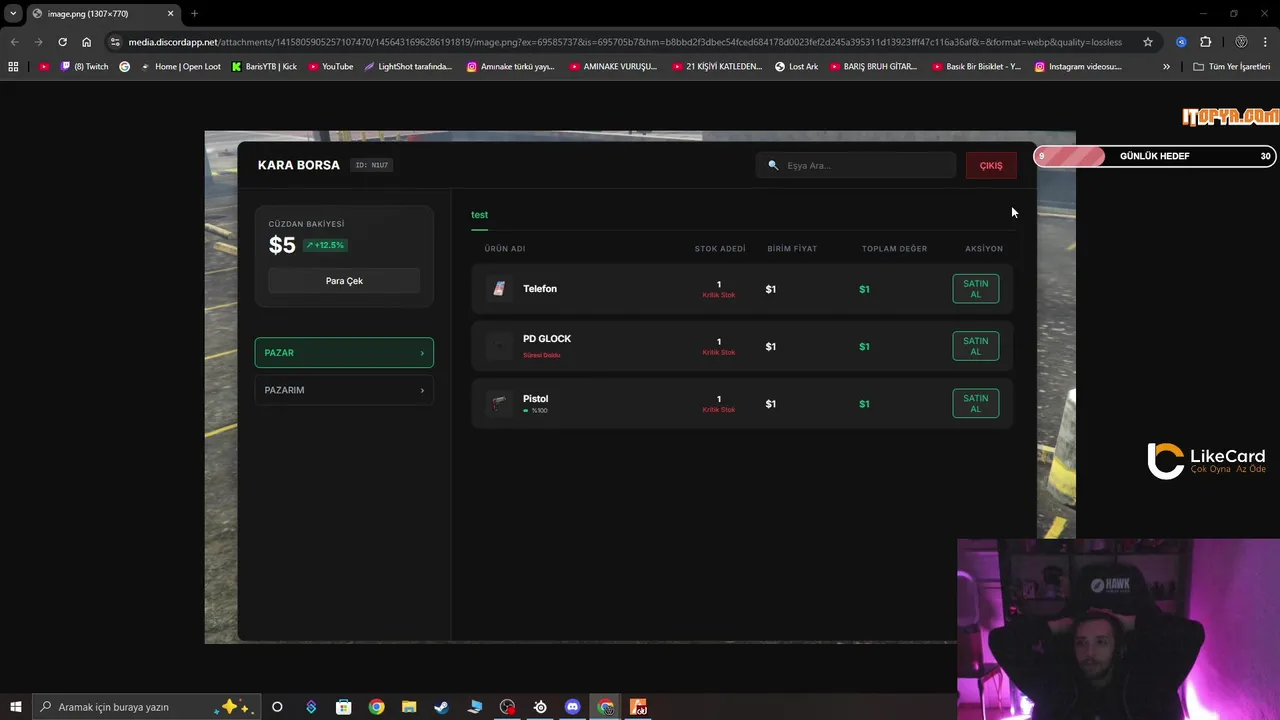Click the ÇIKIŞ exit button
This screenshot has height=720, width=1280.
(991, 165)
